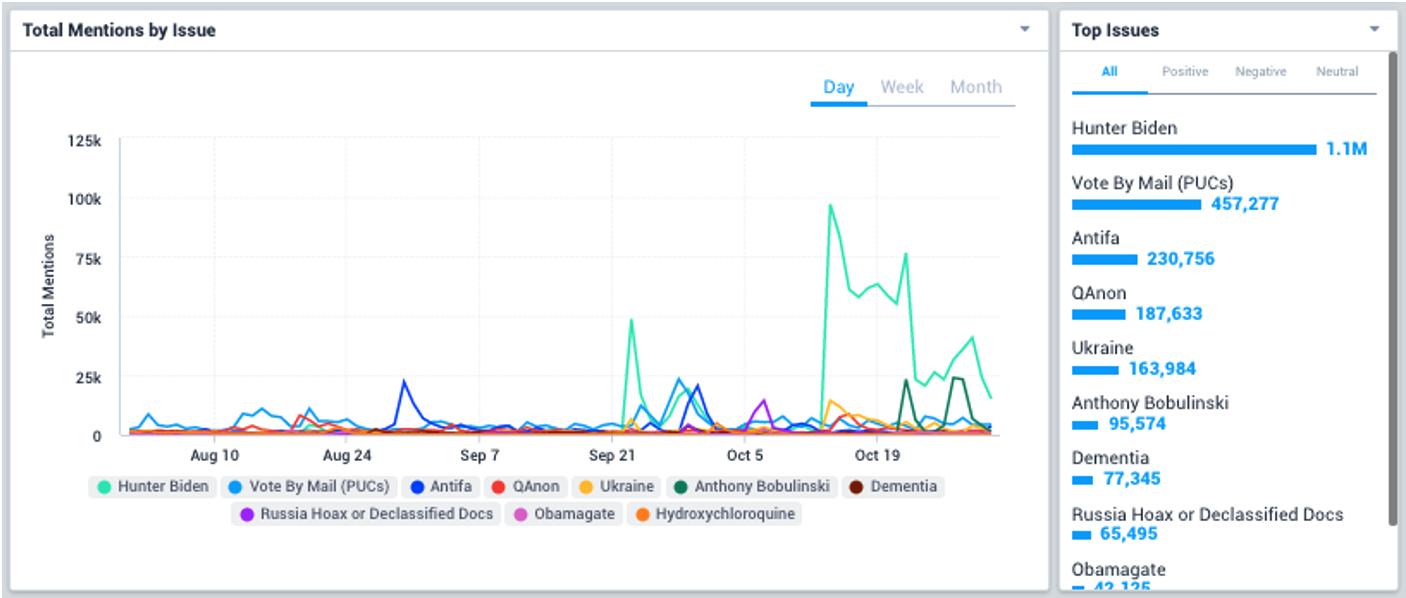Switch chart to Day view
The image size is (1406, 598).
point(838,87)
